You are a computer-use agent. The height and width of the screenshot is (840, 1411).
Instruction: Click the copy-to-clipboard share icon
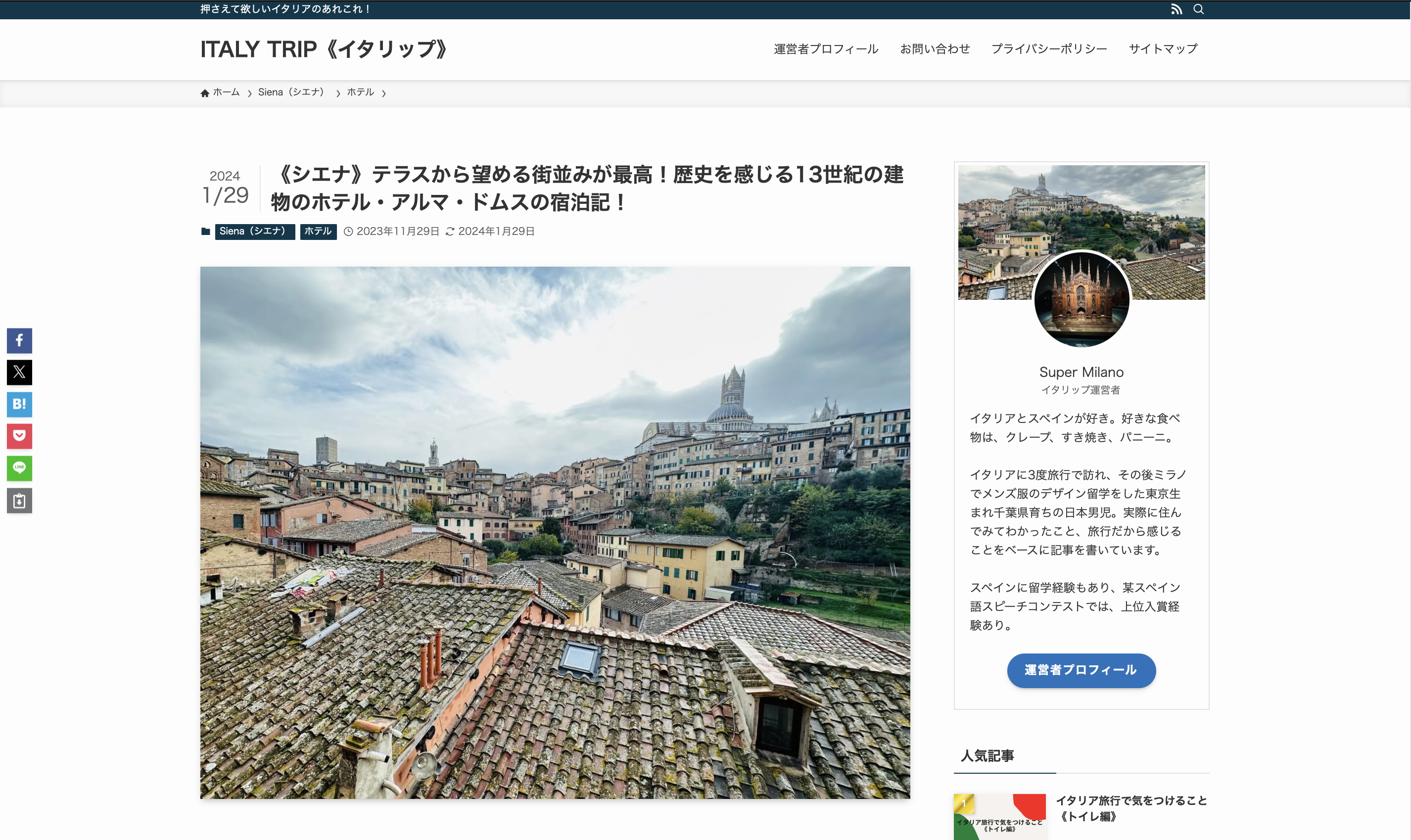(19, 500)
